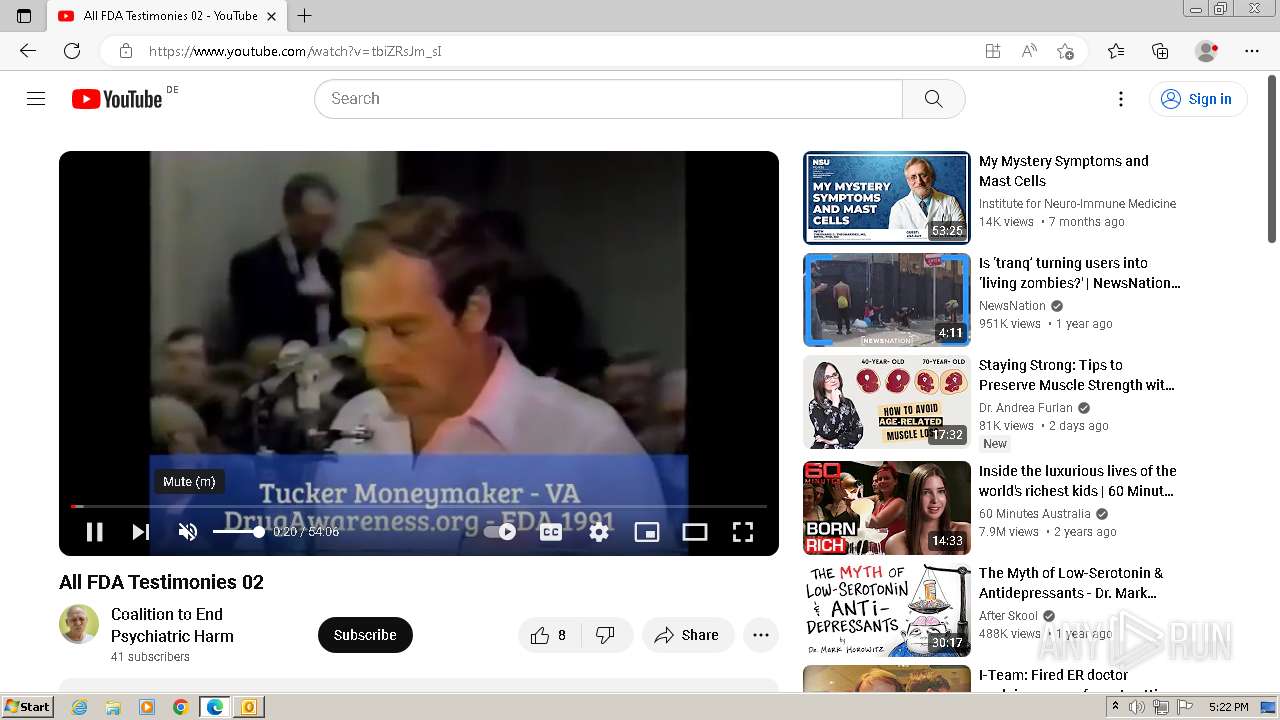
Task: Open Edge settings and more menu
Action: pyautogui.click(x=1252, y=51)
